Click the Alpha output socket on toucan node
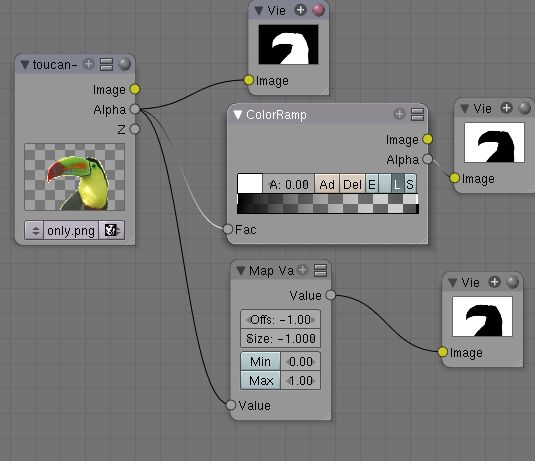Viewport: 535px width, 461px height. click(135, 109)
